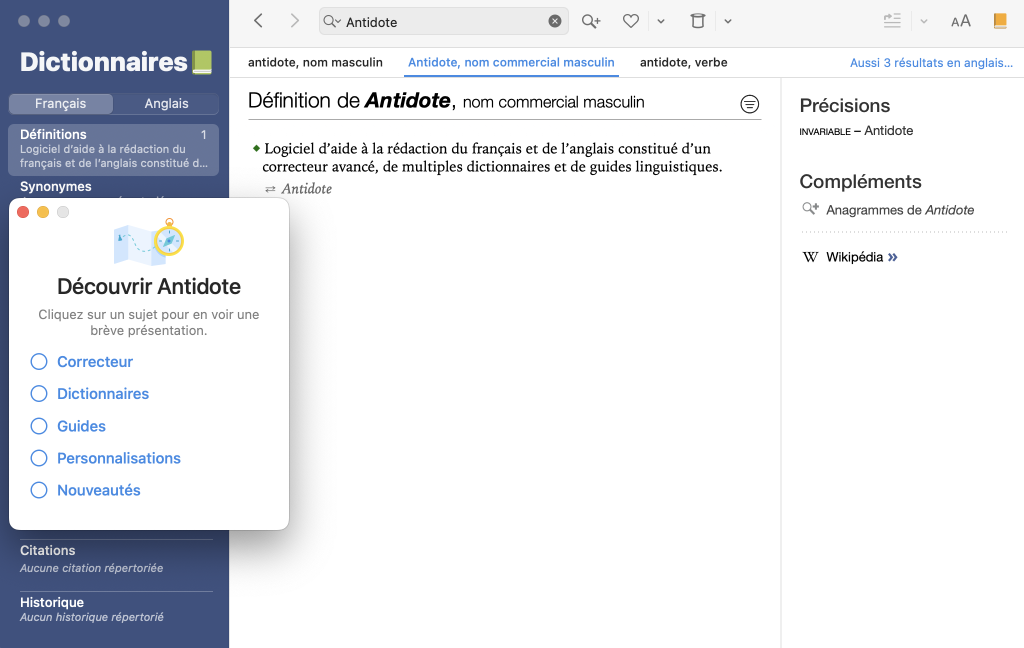
Task: Click the magnifier-plus search icon in toolbar
Action: pyautogui.click(x=591, y=21)
